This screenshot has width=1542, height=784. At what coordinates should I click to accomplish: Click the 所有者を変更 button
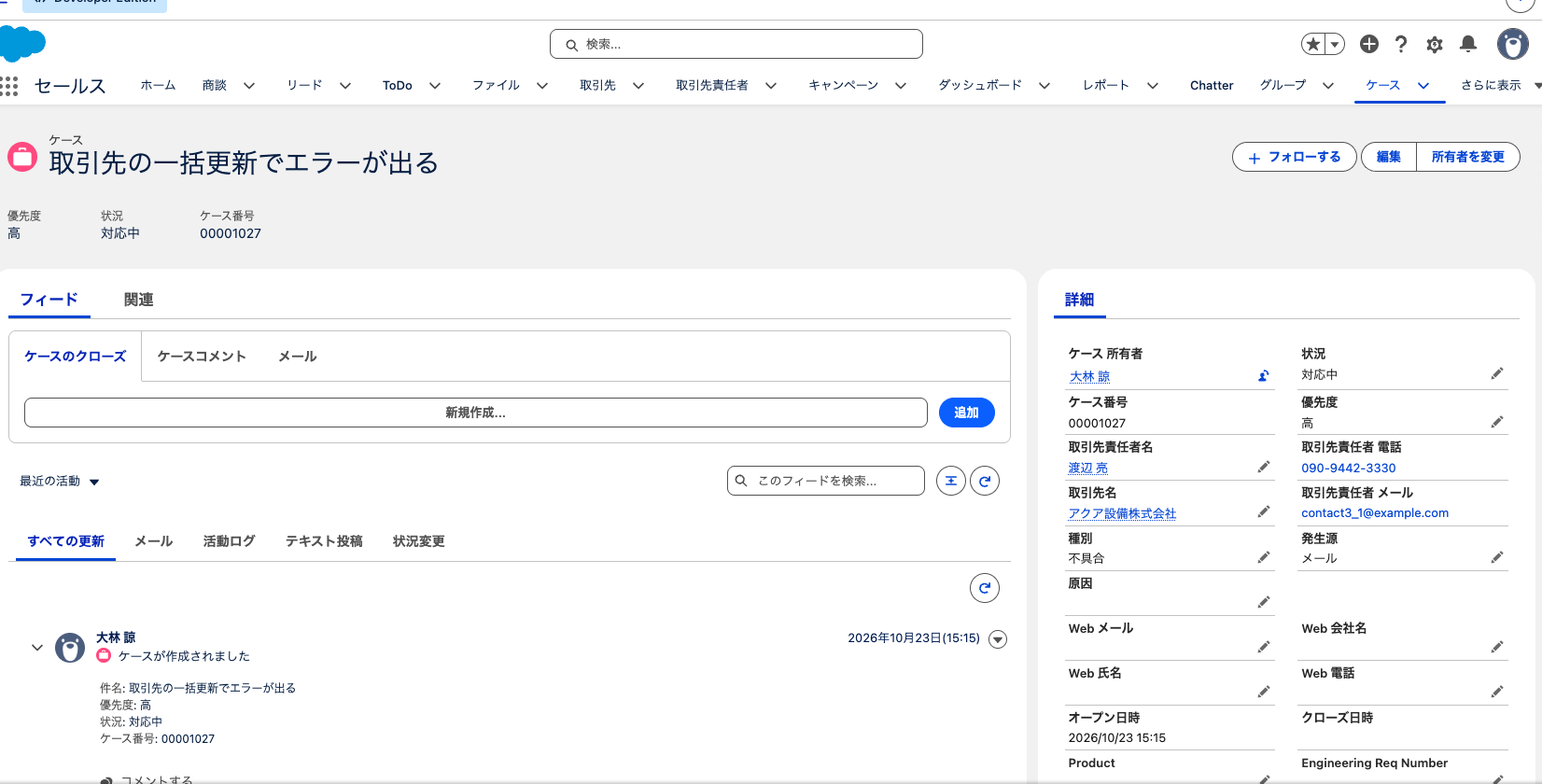tap(1468, 157)
